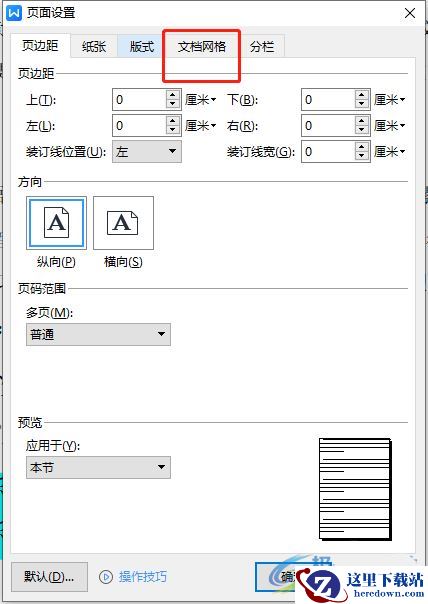Click the play icon beside 操作技巧
Viewport: 428px width, 604px height.
pyautogui.click(x=106, y=577)
